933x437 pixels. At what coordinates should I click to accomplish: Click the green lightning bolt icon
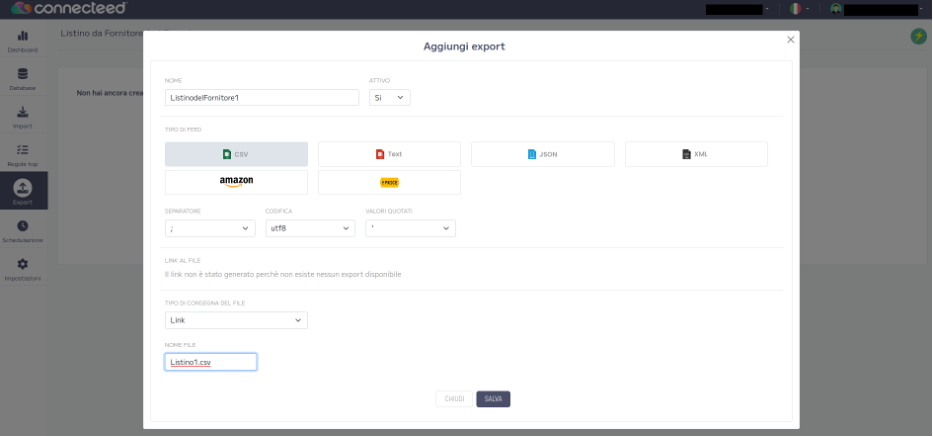tap(917, 37)
